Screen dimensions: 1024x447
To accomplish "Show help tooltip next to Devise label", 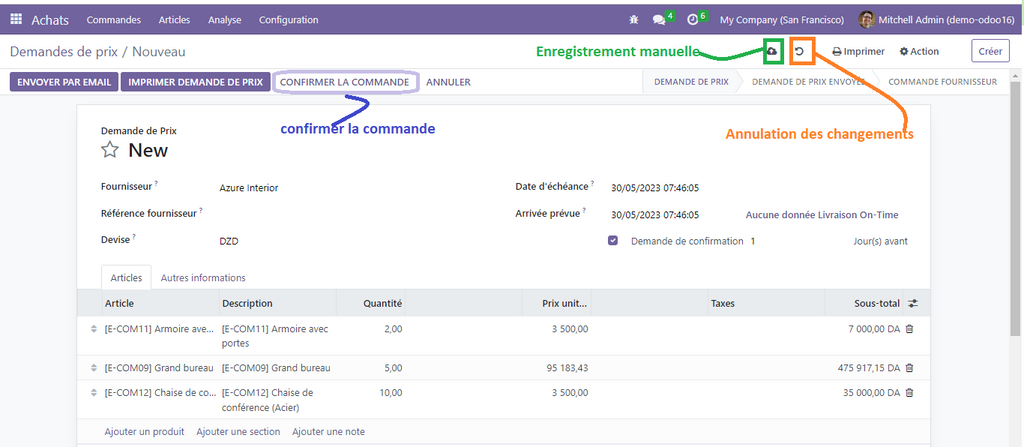I will (x=134, y=237).
